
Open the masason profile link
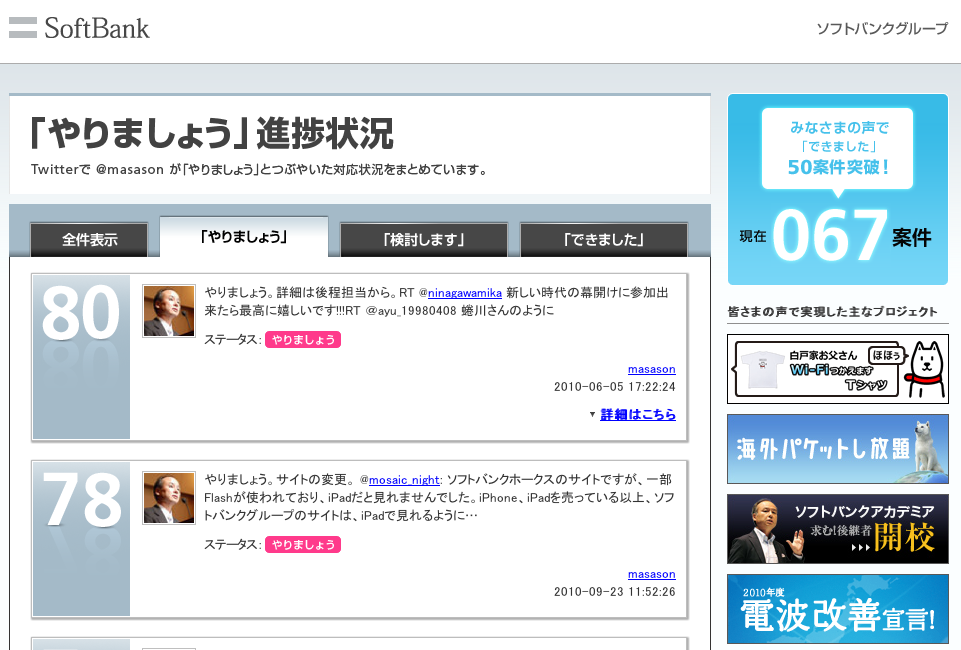[651, 368]
